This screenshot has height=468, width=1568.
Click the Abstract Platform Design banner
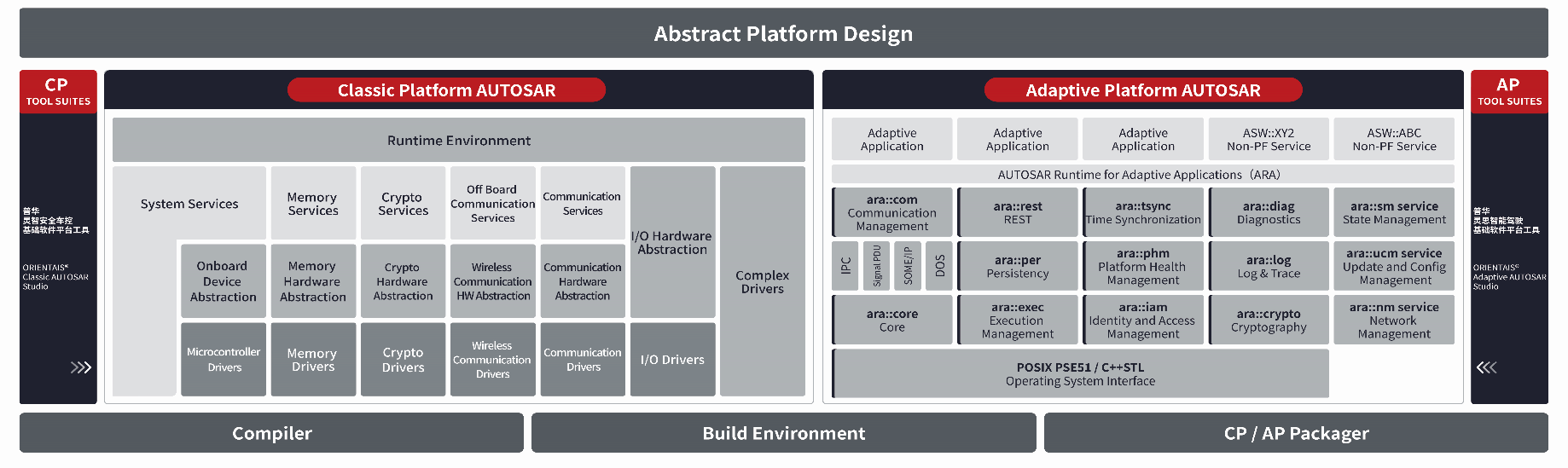[x=783, y=34]
